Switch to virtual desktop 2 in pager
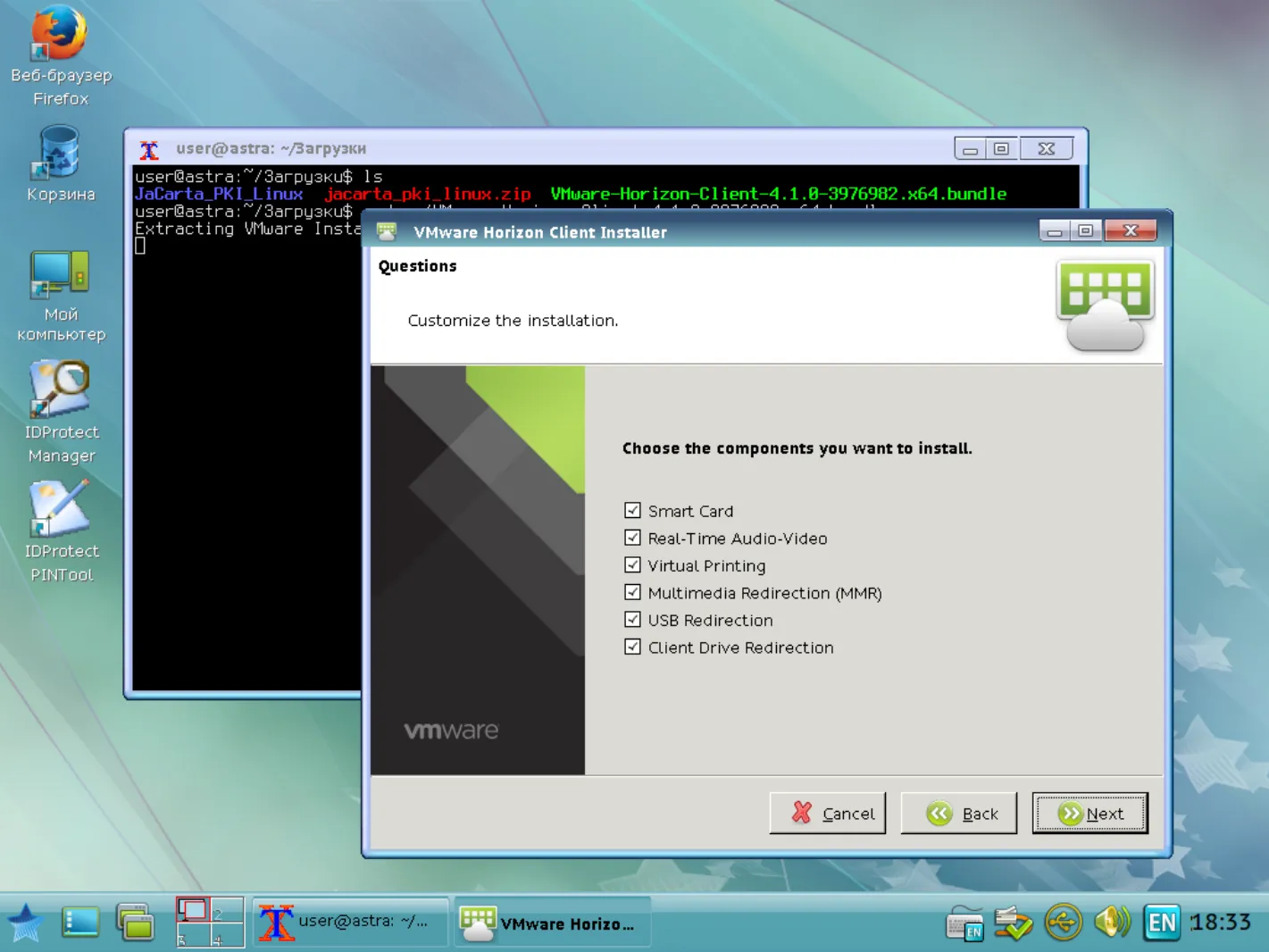 [227, 910]
